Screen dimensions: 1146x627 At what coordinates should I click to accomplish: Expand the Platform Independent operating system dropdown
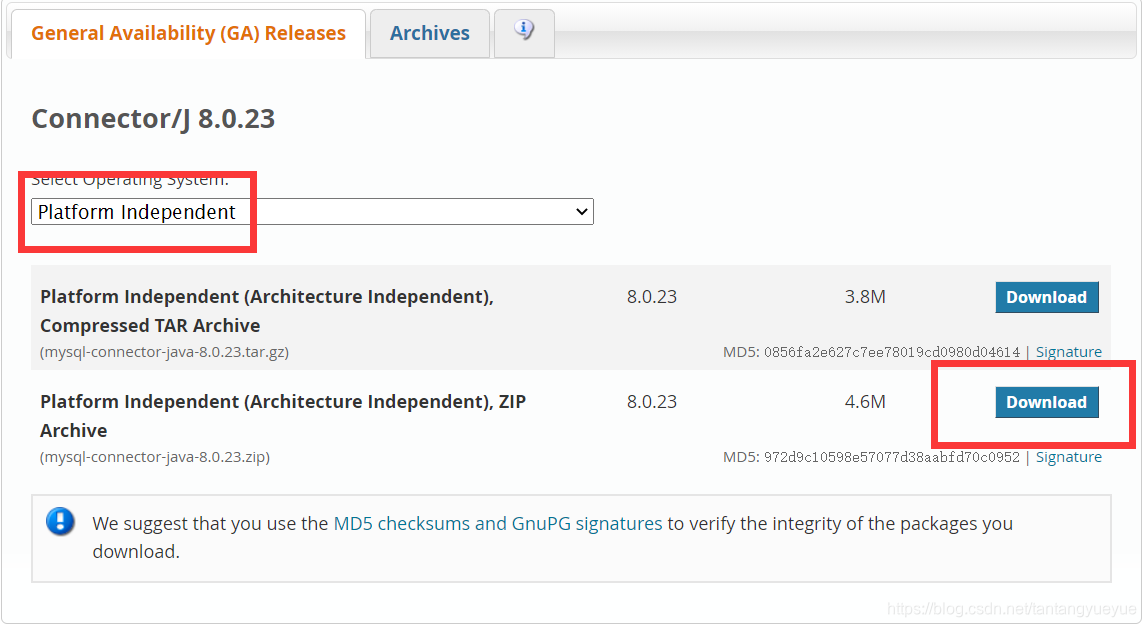312,212
